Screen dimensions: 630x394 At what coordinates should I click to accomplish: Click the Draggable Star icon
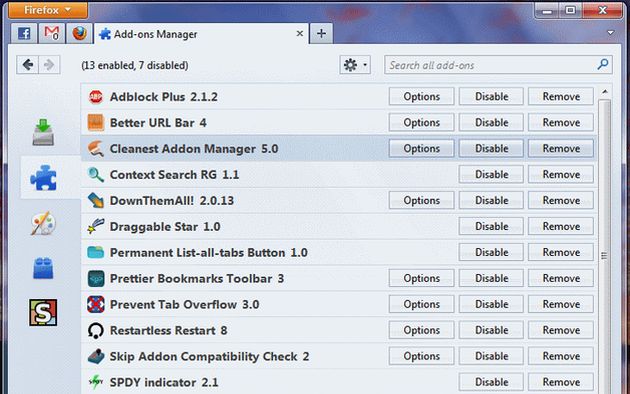[96, 227]
